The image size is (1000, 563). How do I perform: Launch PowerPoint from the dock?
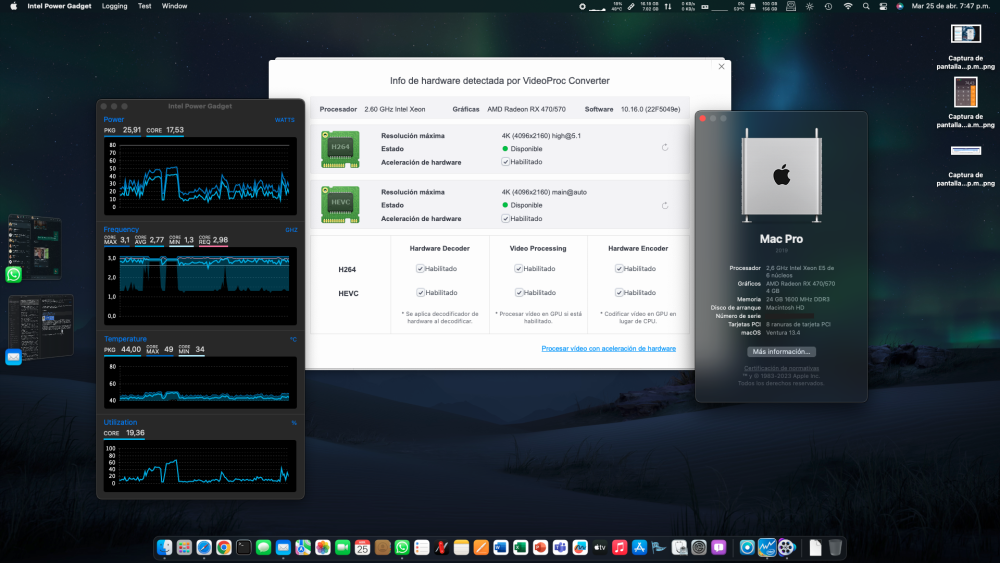coord(540,547)
